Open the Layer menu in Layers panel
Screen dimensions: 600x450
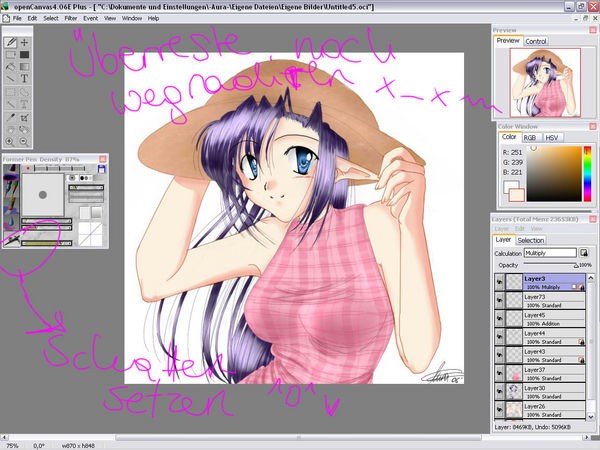tap(501, 229)
